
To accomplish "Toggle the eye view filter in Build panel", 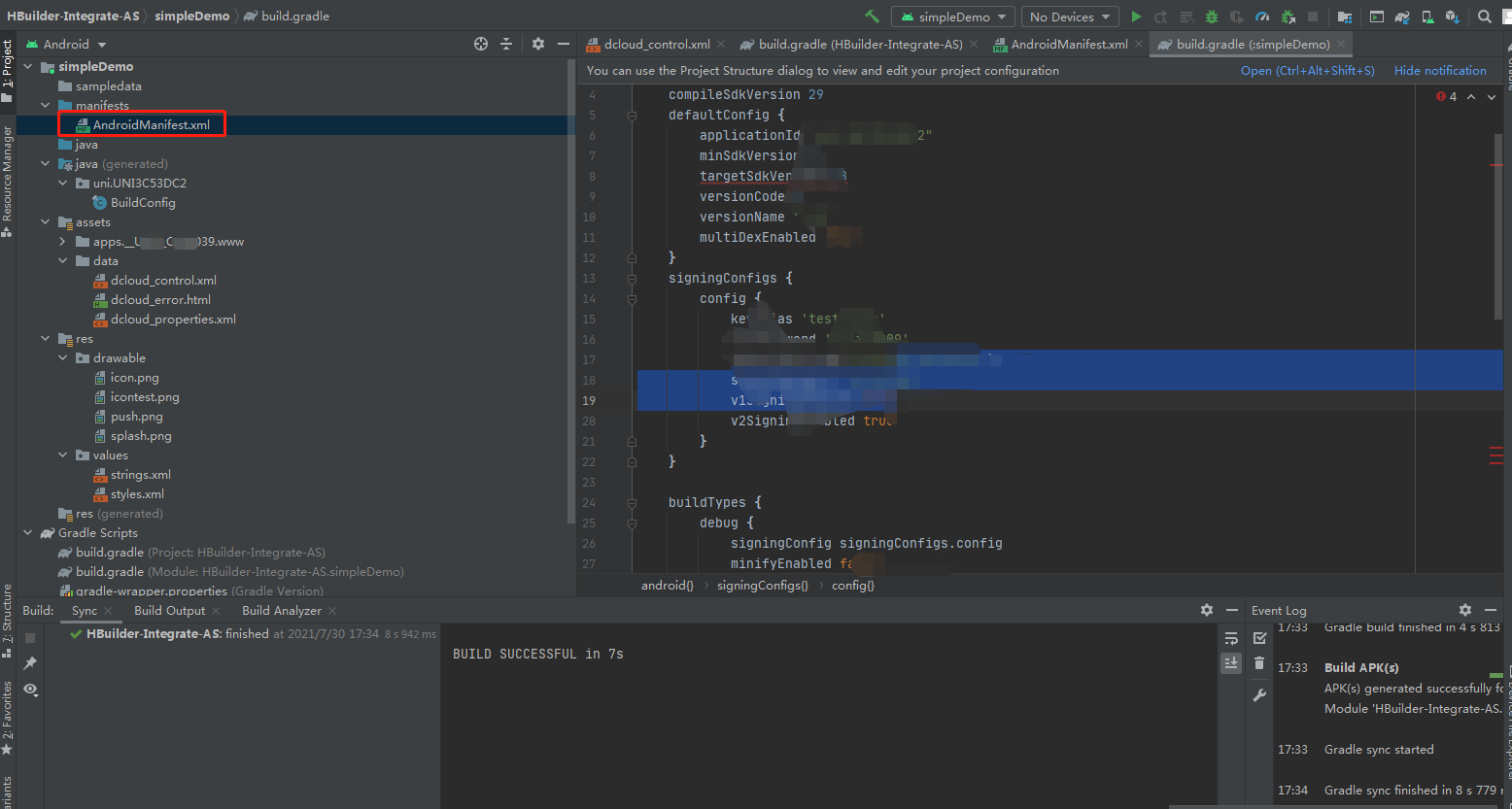I will pyautogui.click(x=30, y=689).
